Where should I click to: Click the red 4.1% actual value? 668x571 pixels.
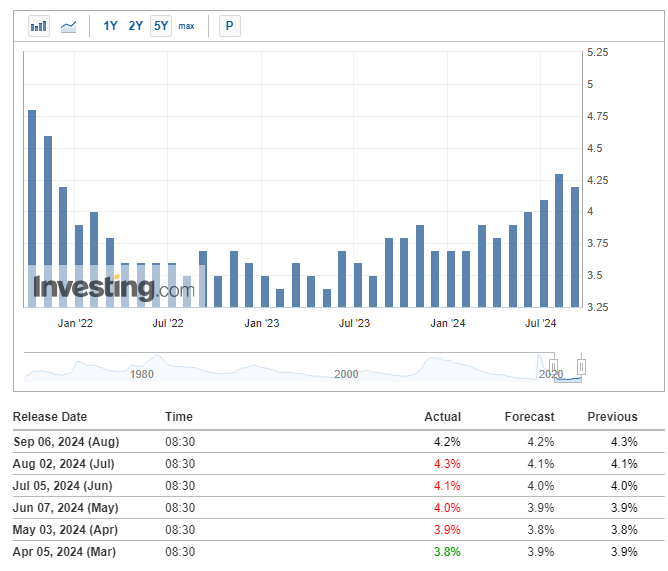(x=447, y=486)
